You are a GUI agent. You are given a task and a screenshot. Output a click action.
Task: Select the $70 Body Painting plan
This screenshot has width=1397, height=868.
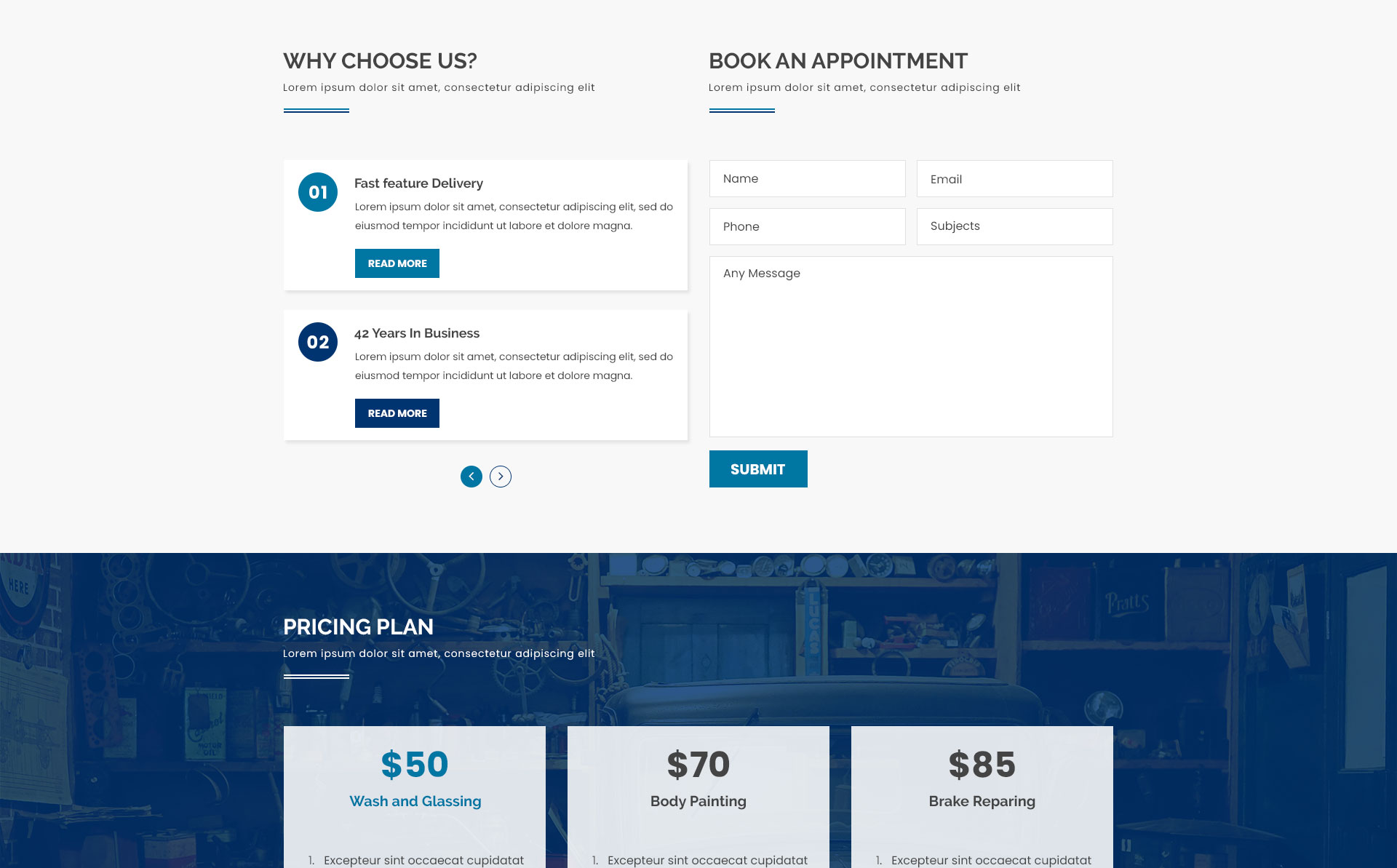tap(698, 780)
